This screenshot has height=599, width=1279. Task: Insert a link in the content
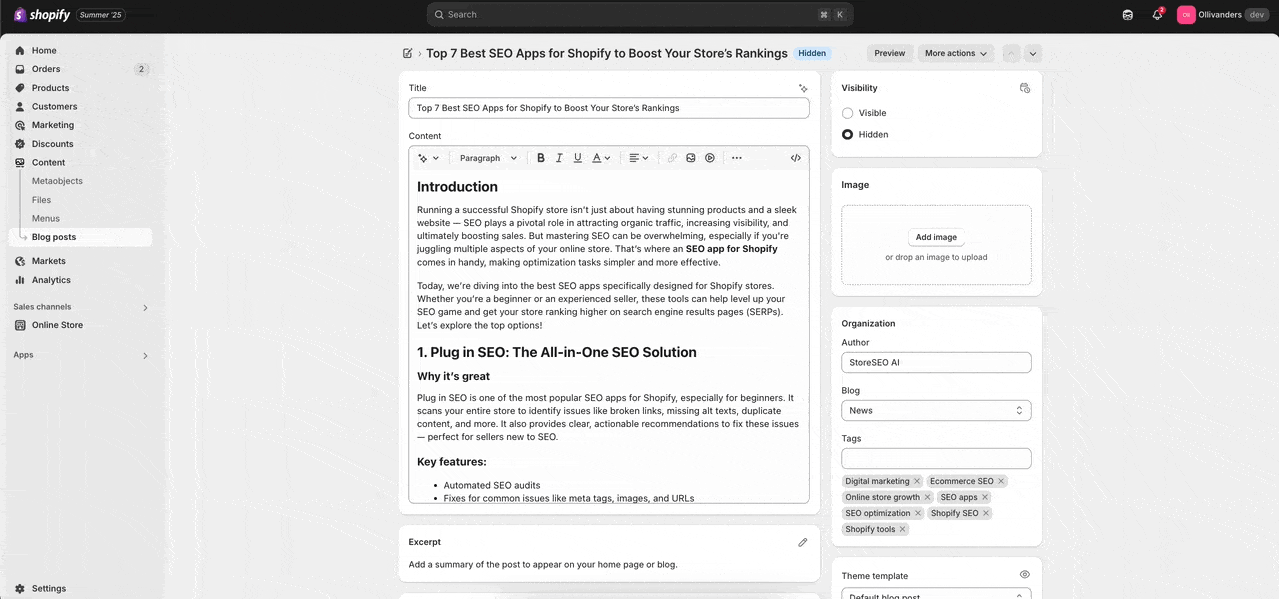pyautogui.click(x=672, y=158)
